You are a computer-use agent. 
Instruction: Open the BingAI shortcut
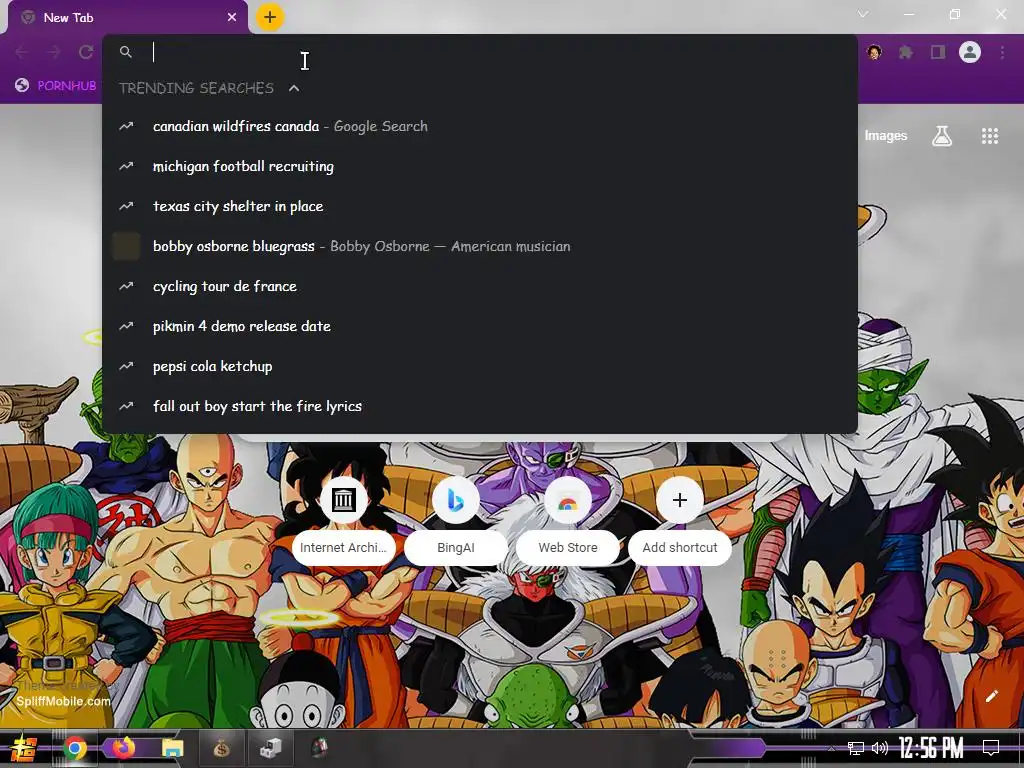(456, 520)
